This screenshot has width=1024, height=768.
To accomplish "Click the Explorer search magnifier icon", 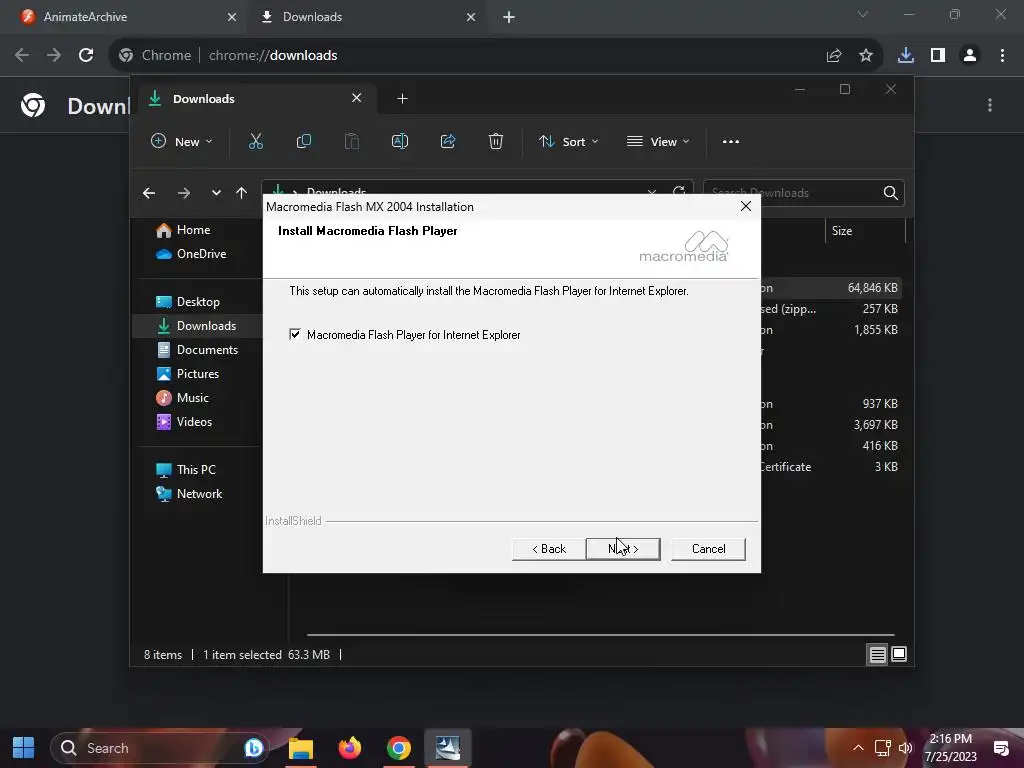I will point(890,193).
